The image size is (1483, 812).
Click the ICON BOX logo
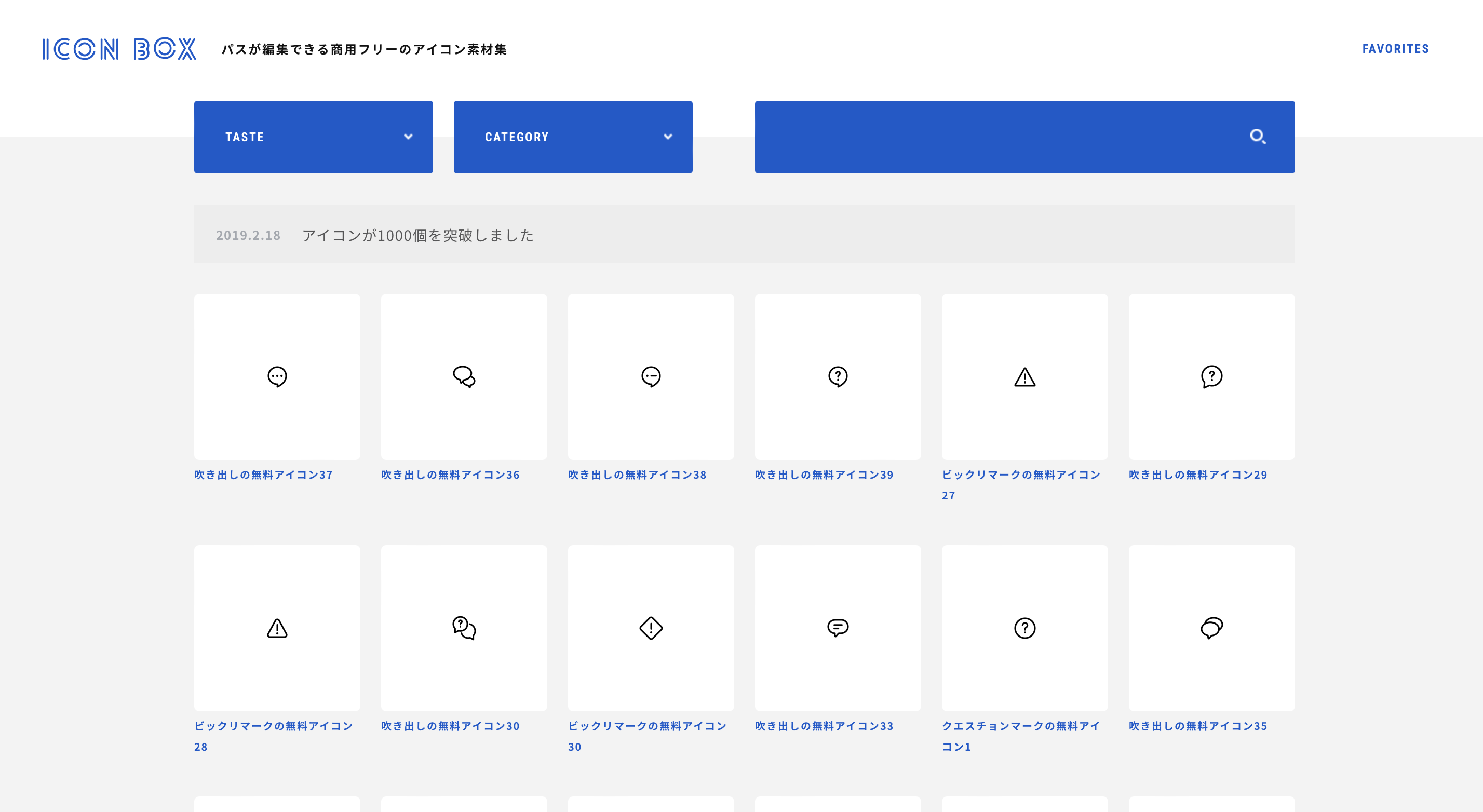(x=118, y=49)
